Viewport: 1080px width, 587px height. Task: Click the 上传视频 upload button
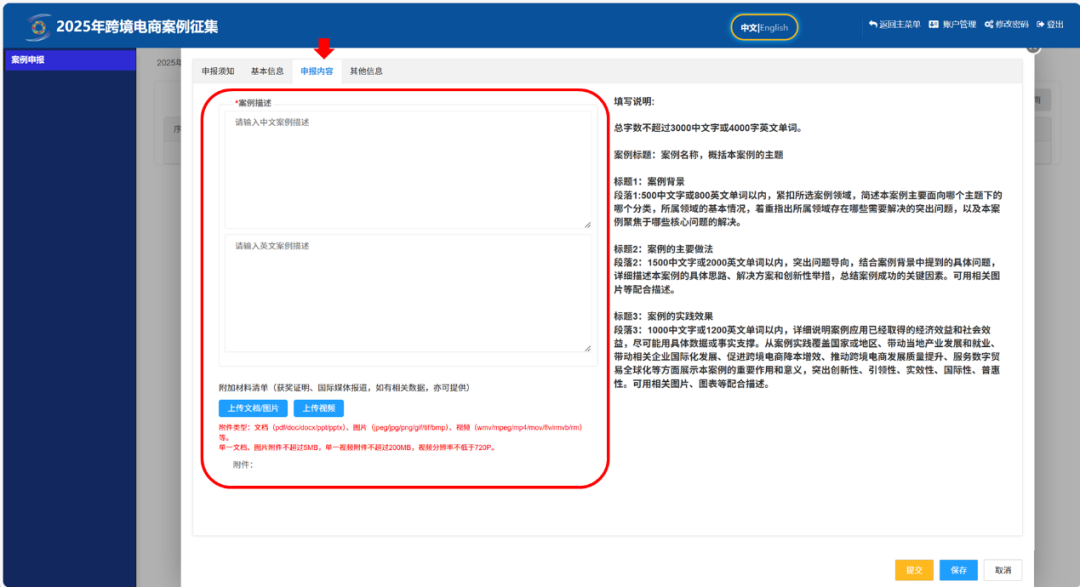[x=318, y=408]
